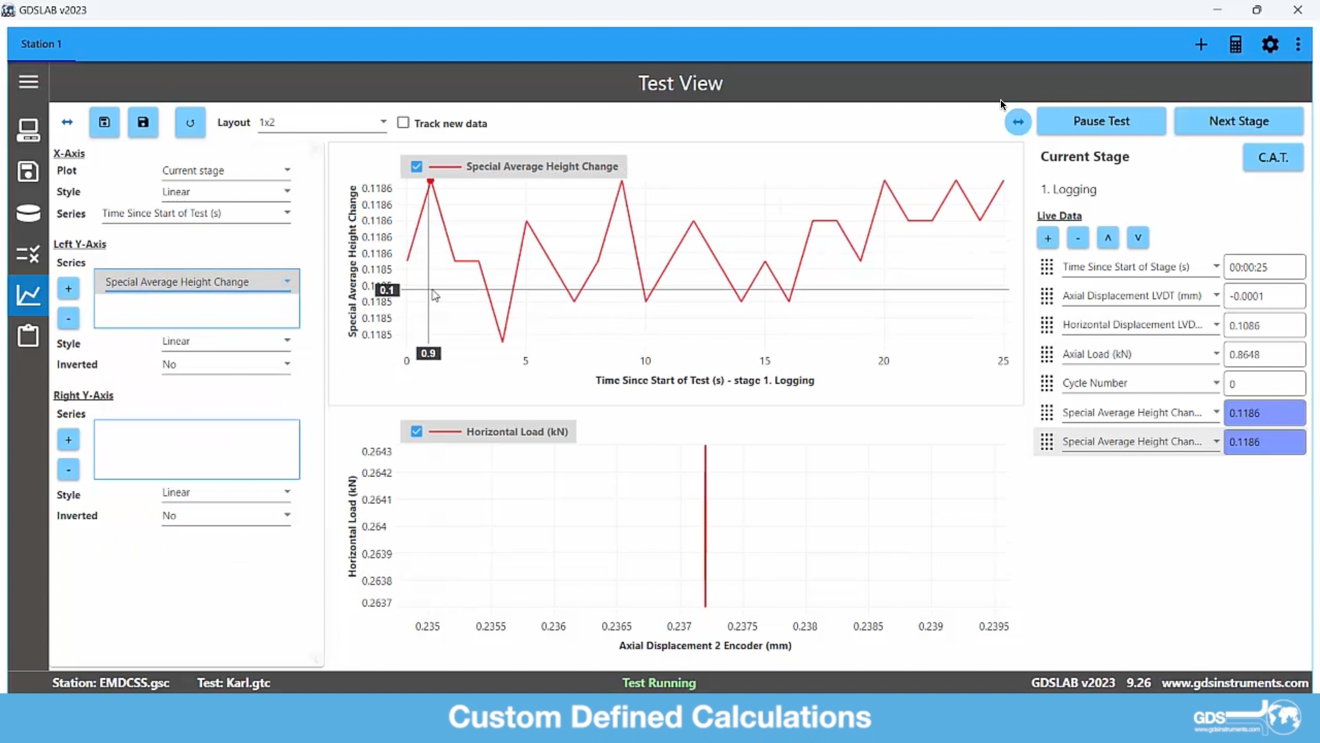This screenshot has height=743, width=1320.
Task: Click the clipboard icon in the sidebar
Action: 28,335
